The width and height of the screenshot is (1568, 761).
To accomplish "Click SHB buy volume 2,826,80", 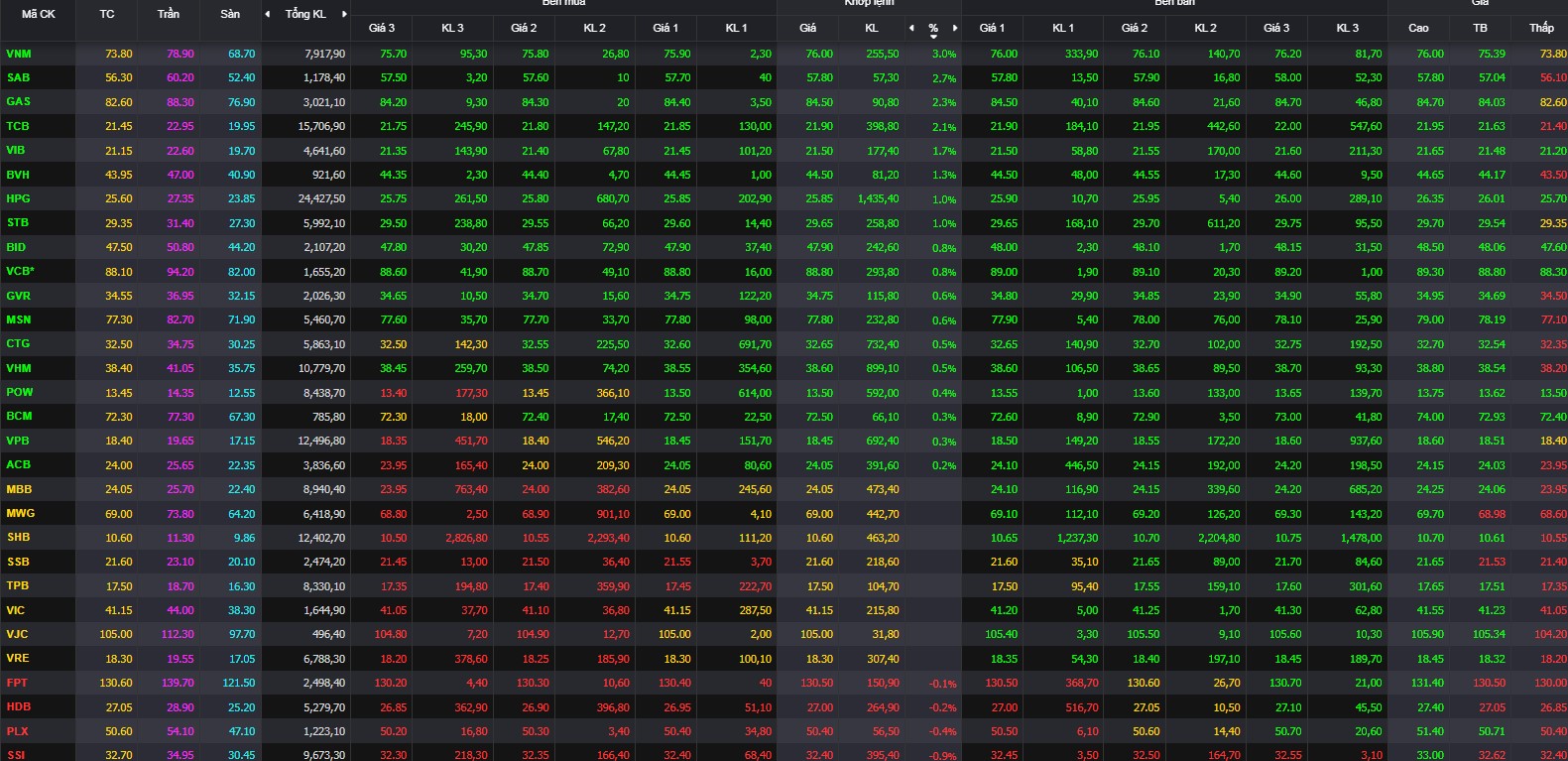I will (x=467, y=538).
